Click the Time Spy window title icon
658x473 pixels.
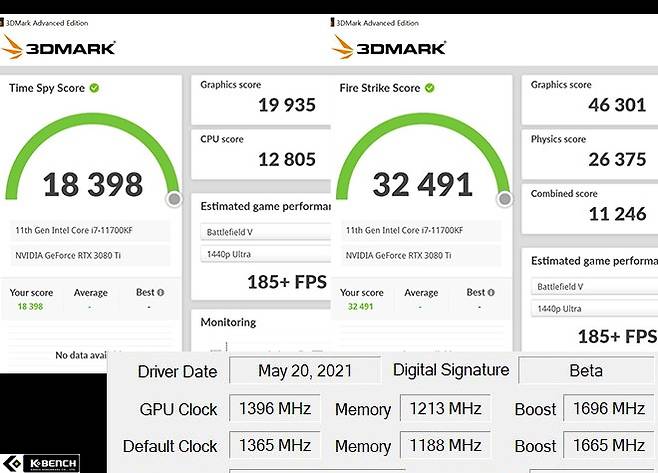point(5,21)
